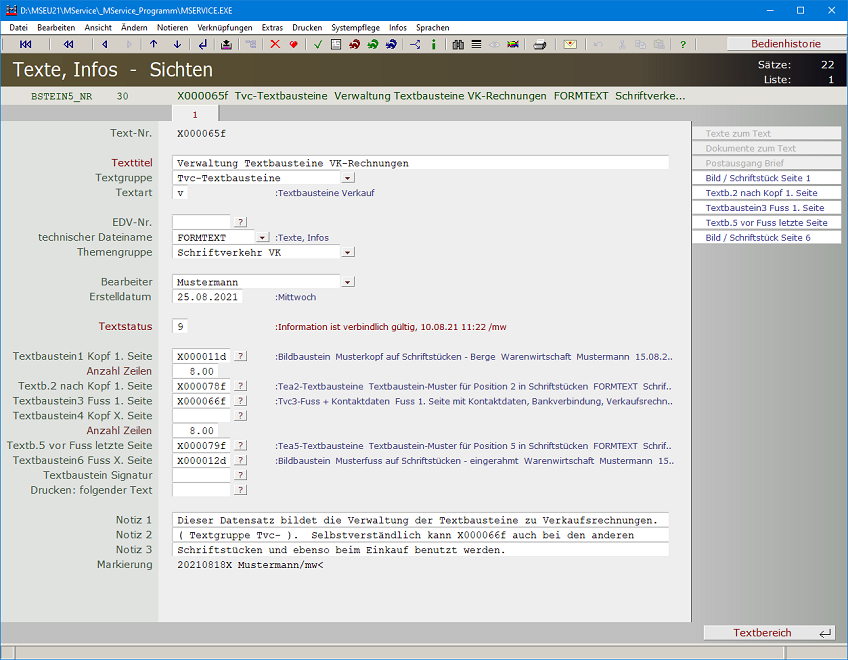Jump to first record toolbar icon
This screenshot has height=660, width=848.
click(x=26, y=45)
